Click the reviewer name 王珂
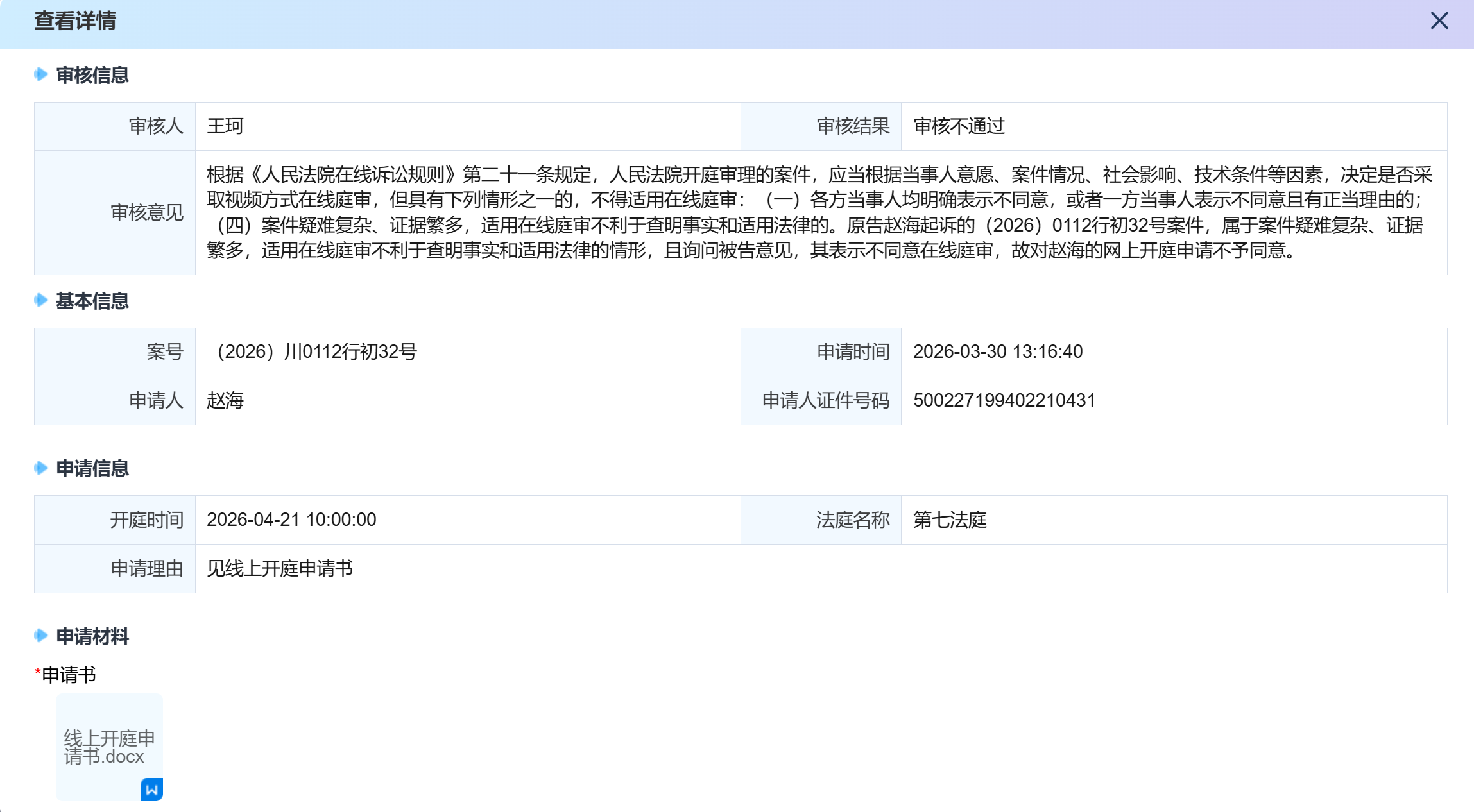The width and height of the screenshot is (1474, 812). pyautogui.click(x=225, y=126)
